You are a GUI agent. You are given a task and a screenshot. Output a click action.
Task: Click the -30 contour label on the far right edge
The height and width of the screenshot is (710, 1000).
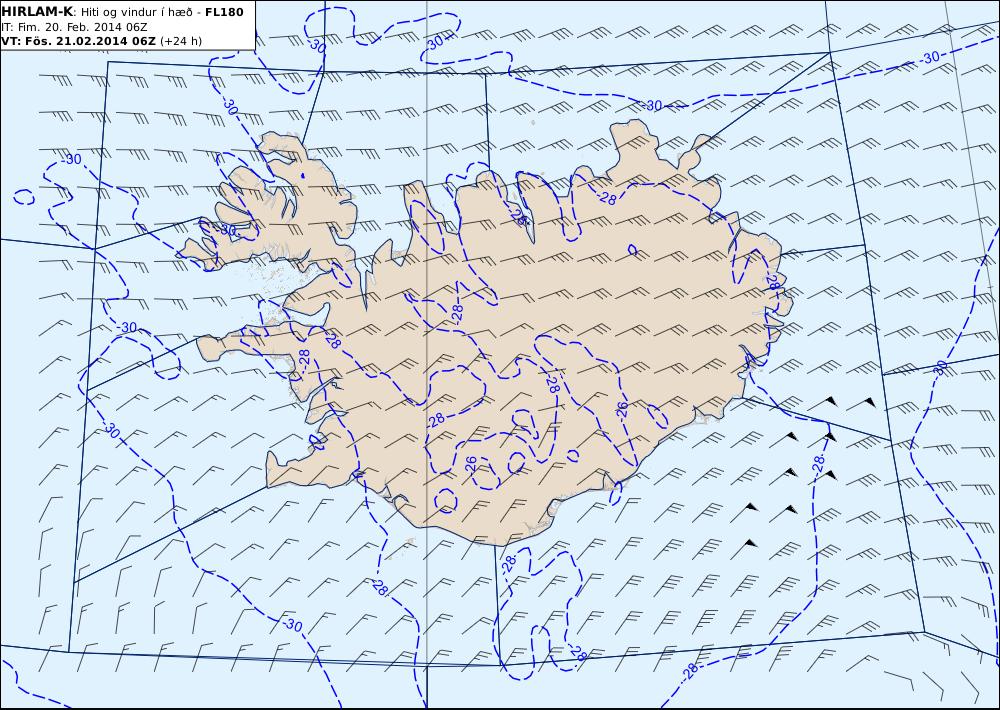[x=939, y=368]
